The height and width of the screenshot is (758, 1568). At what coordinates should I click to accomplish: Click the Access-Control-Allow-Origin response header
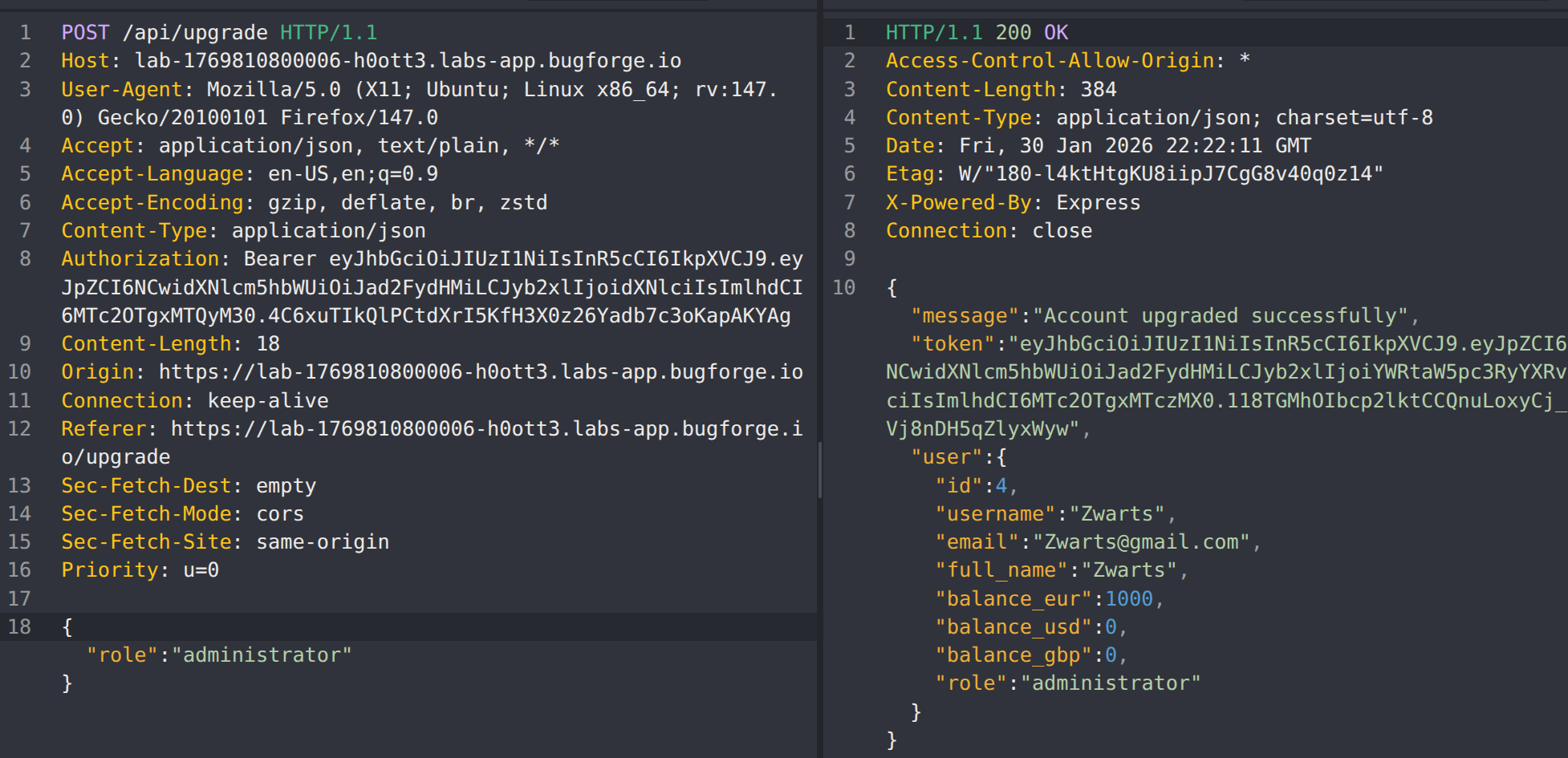point(1050,61)
